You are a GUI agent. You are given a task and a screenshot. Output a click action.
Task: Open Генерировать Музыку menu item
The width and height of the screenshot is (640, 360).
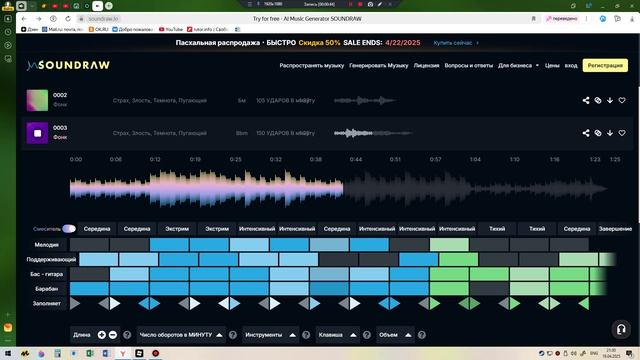(x=378, y=66)
